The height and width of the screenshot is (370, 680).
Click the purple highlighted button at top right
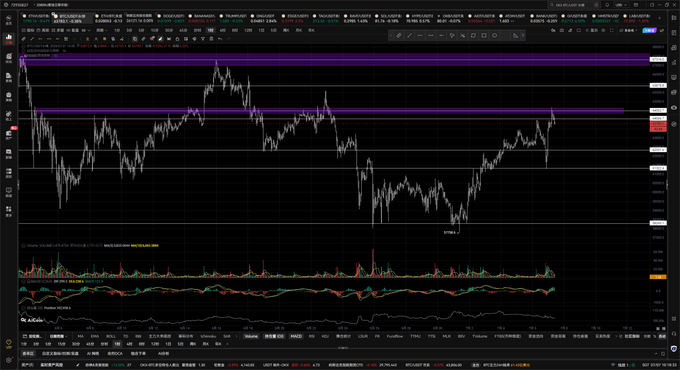pyautogui.click(x=650, y=31)
